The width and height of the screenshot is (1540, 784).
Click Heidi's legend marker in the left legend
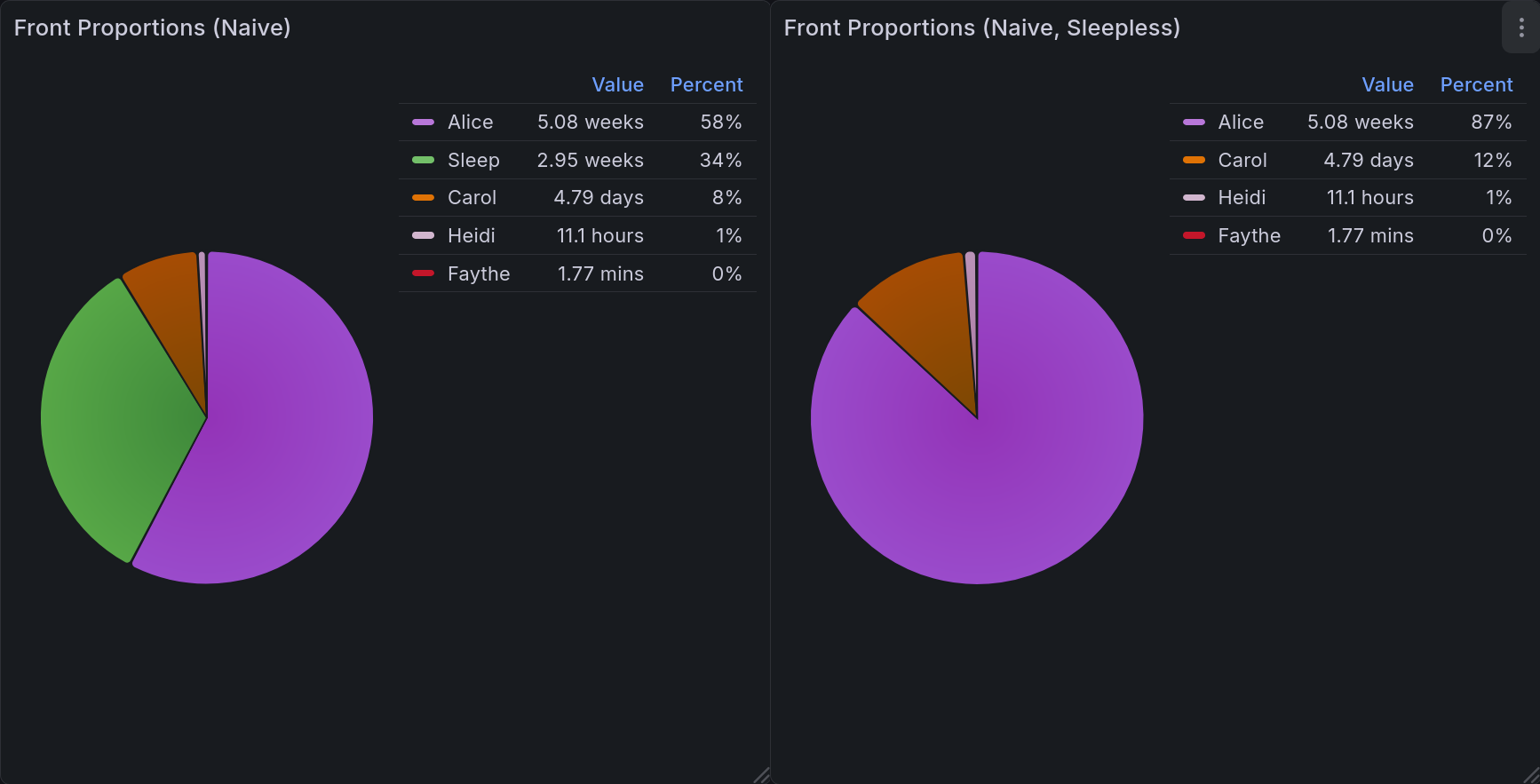click(x=421, y=235)
